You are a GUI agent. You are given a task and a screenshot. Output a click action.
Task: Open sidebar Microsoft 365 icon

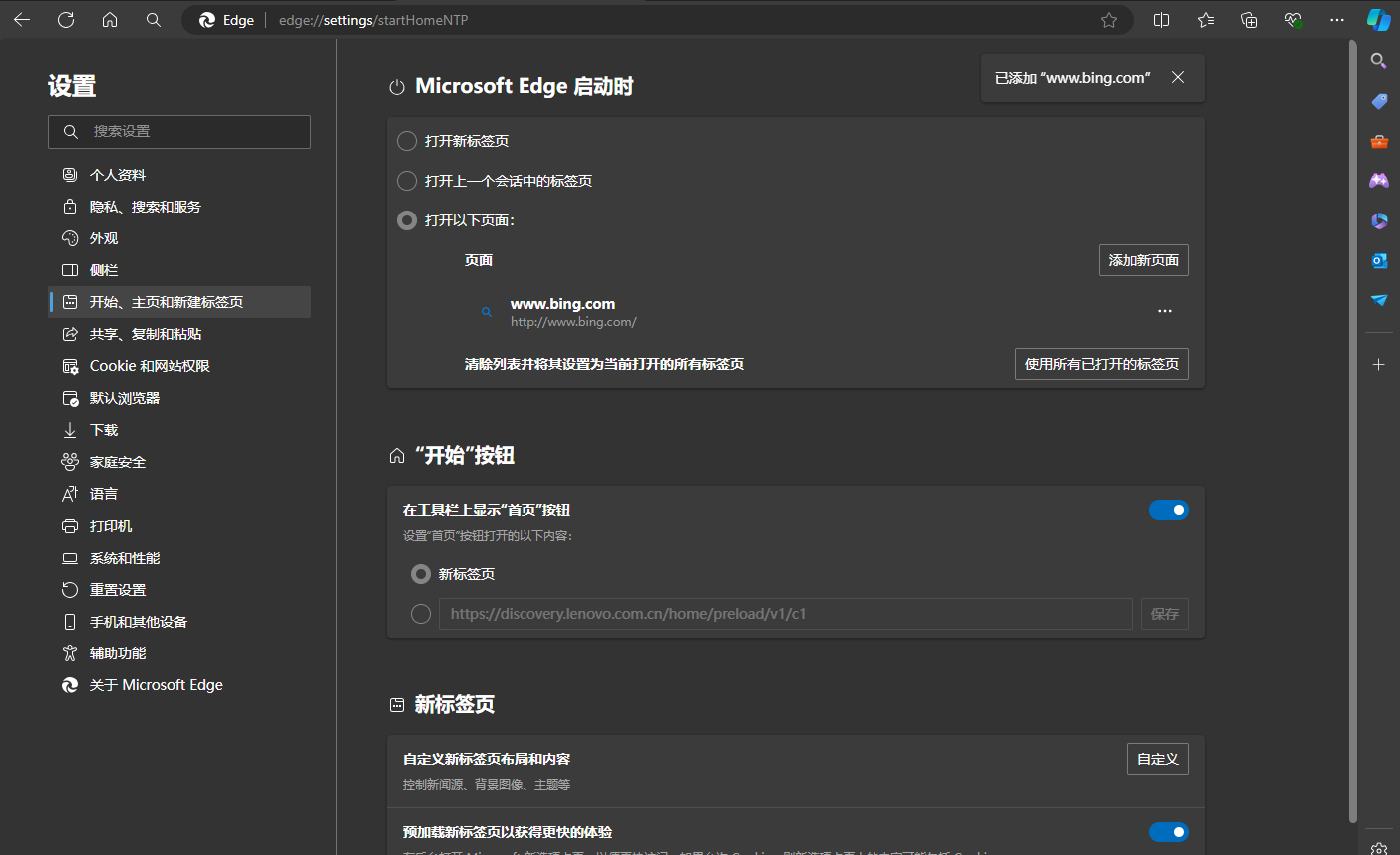pos(1379,220)
